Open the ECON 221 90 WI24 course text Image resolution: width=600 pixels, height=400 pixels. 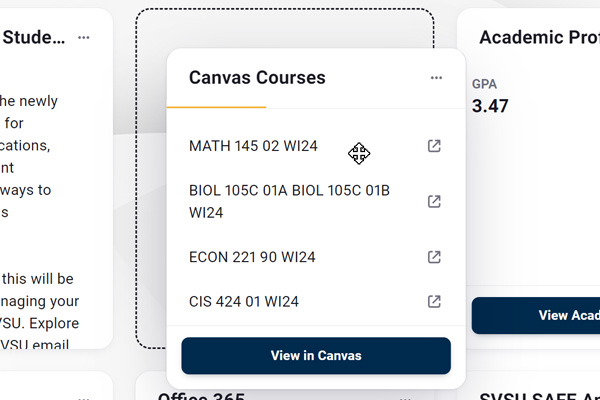[252, 257]
